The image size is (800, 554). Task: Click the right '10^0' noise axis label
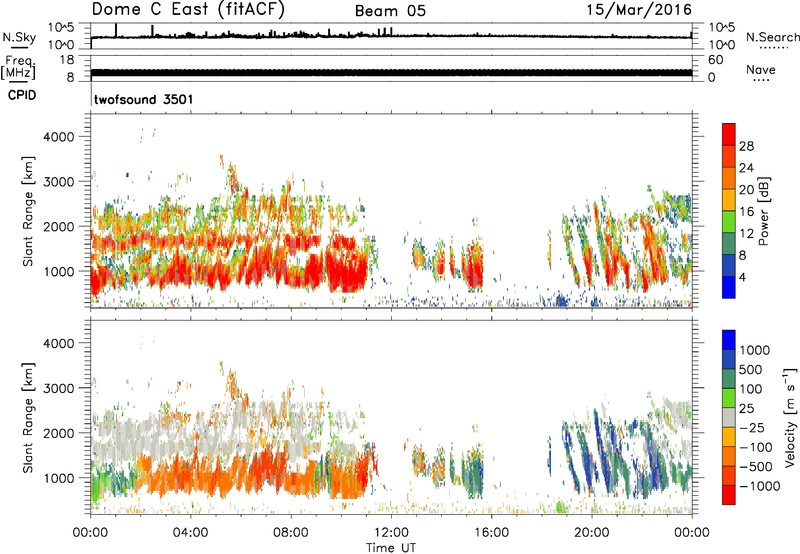click(722, 45)
